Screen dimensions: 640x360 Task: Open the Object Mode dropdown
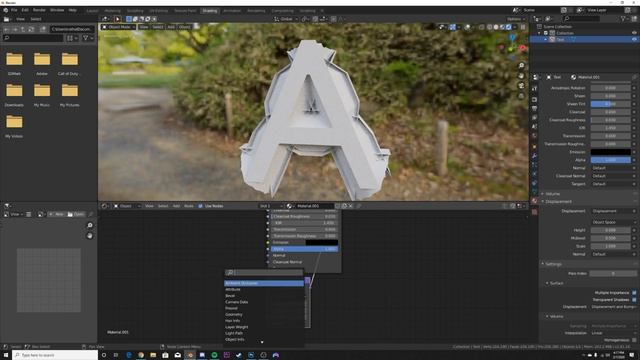pos(119,27)
